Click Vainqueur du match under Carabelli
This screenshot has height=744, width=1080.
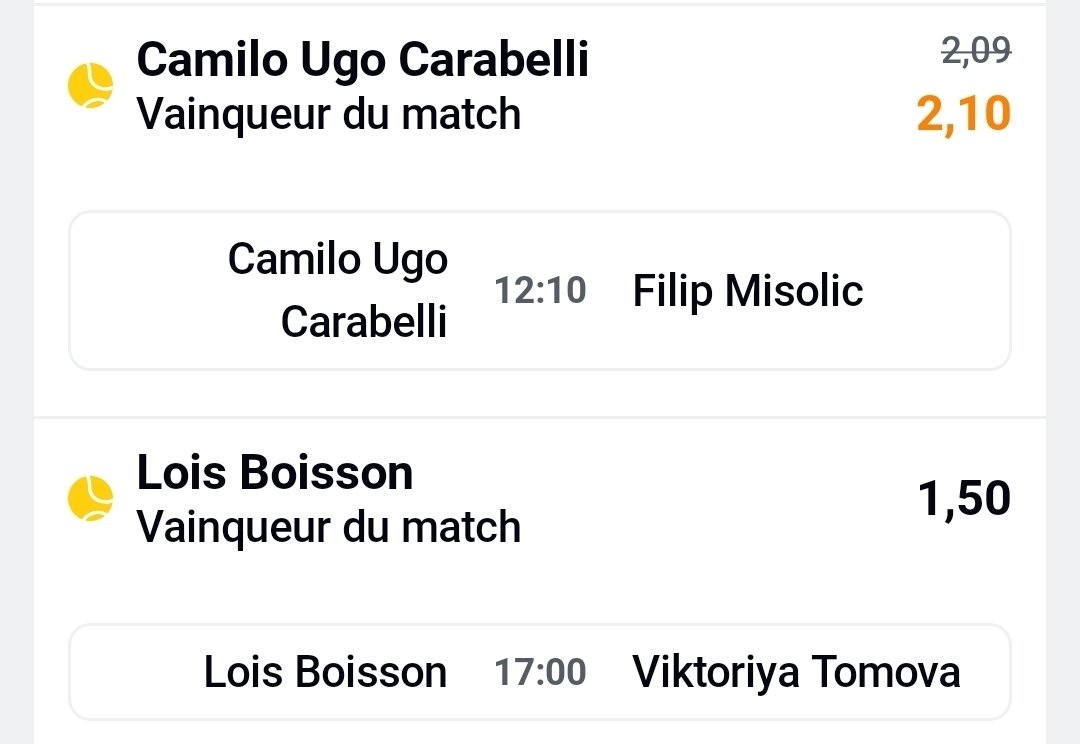(x=329, y=114)
